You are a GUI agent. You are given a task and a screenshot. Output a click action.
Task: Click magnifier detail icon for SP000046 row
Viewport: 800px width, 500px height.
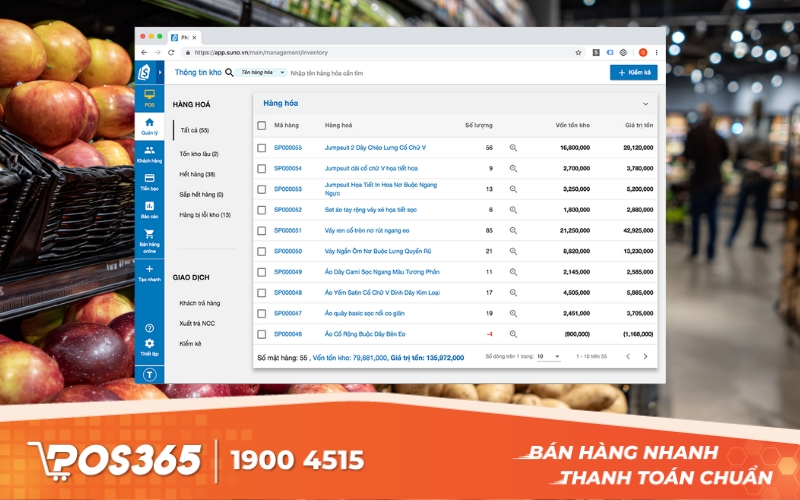pyautogui.click(x=513, y=334)
